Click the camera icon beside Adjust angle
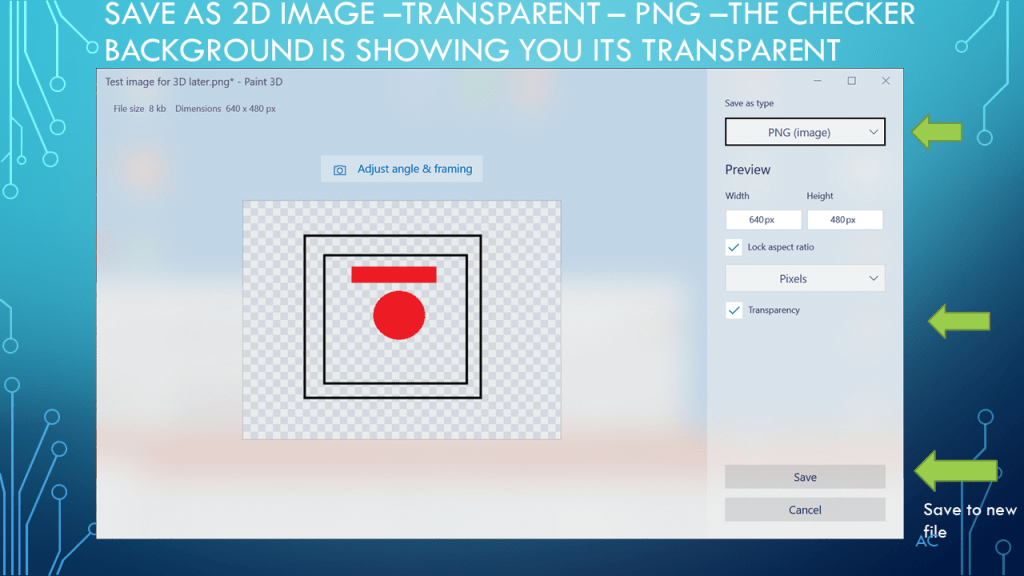 pos(340,170)
